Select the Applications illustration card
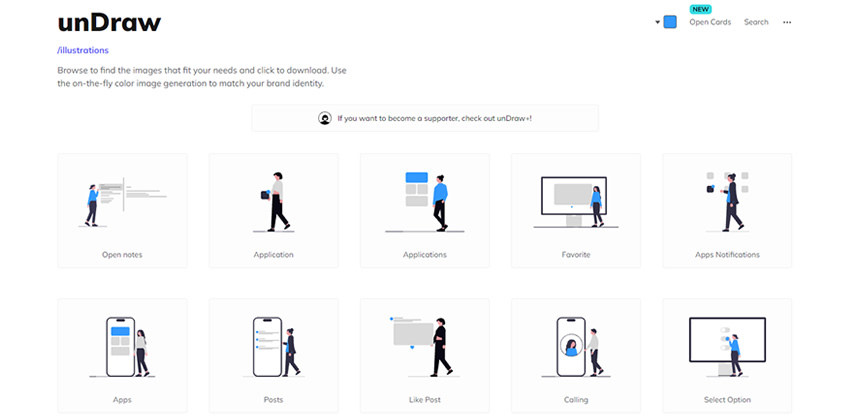The image size is (860, 420). pos(425,211)
